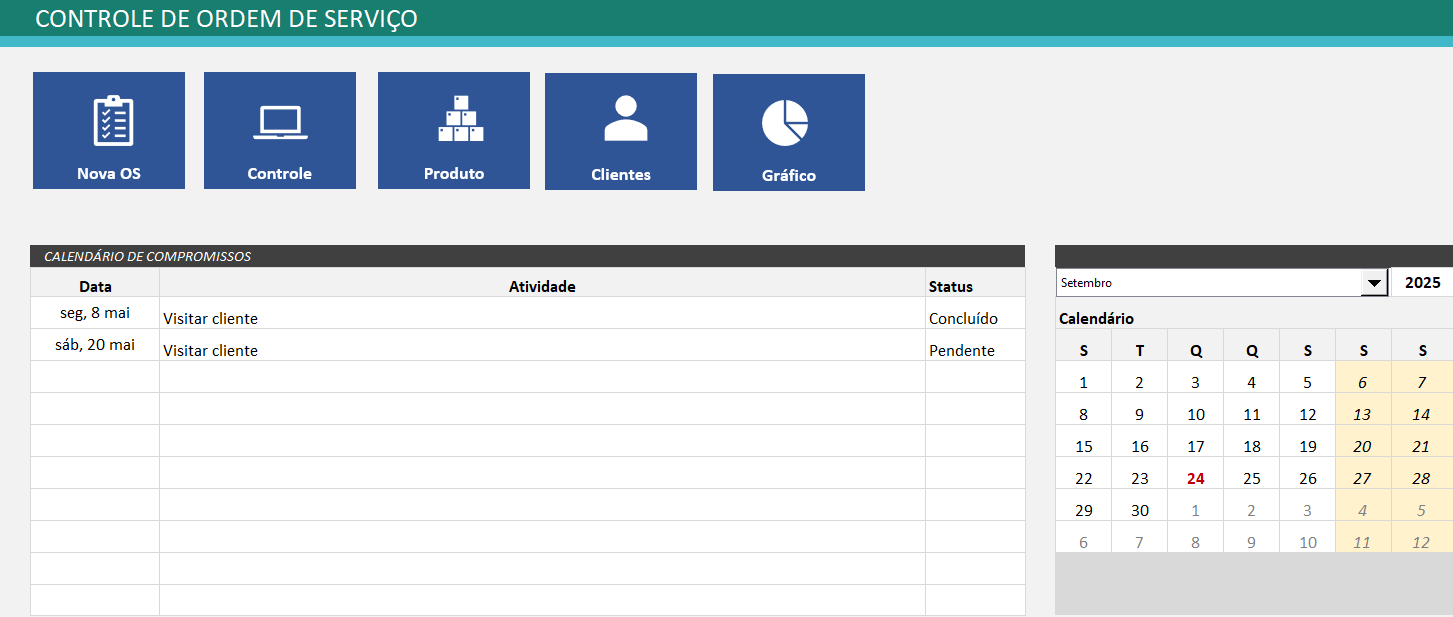Click the Concluído status cell
Screen dimensions: 1453x617
coord(963,319)
